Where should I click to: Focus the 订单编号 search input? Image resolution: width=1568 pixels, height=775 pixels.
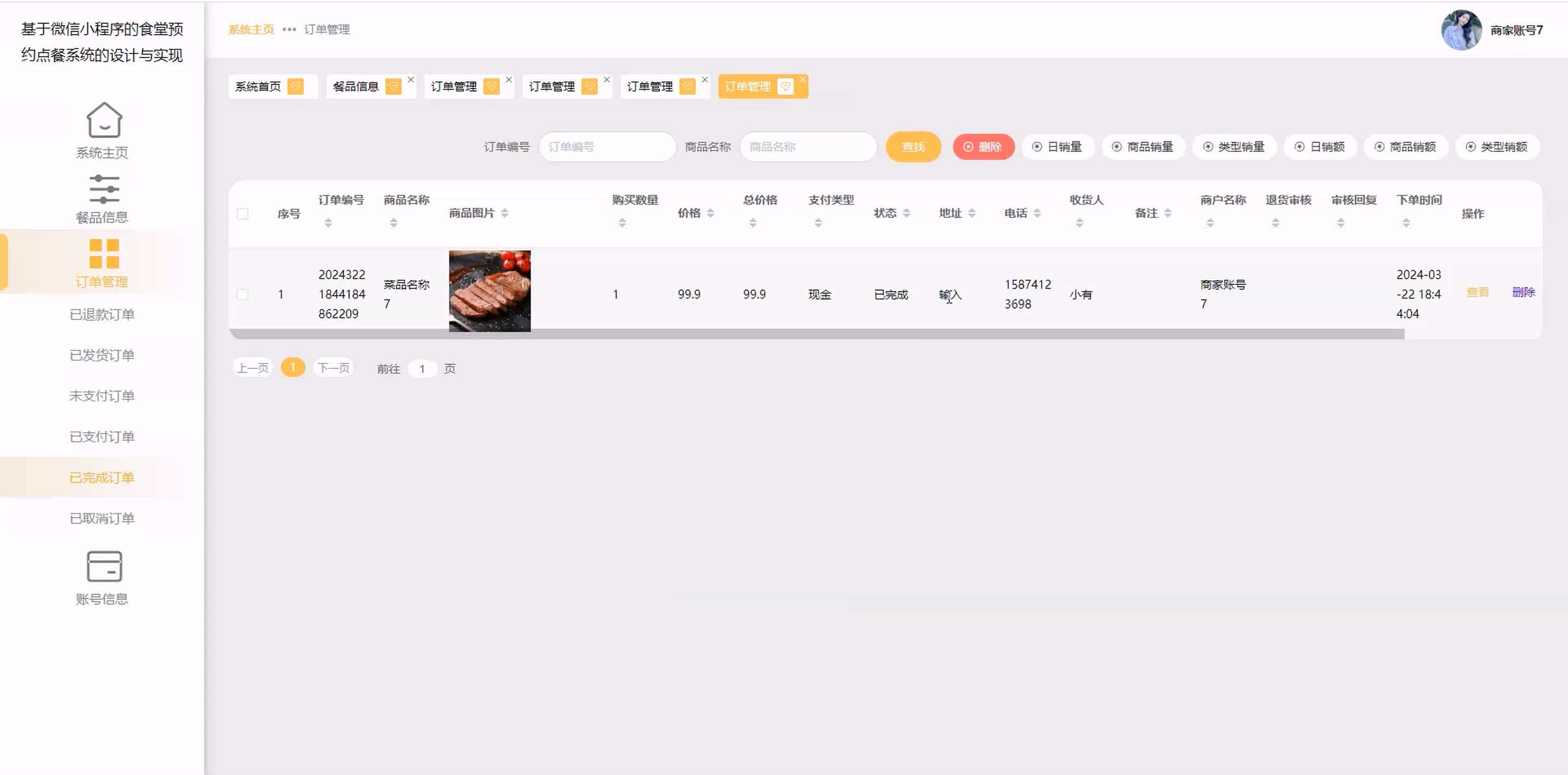coord(607,146)
